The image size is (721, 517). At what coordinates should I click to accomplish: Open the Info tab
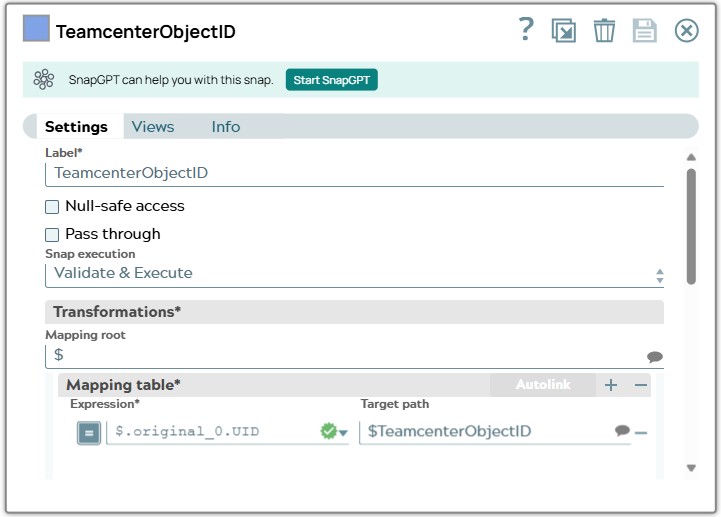[x=226, y=126]
